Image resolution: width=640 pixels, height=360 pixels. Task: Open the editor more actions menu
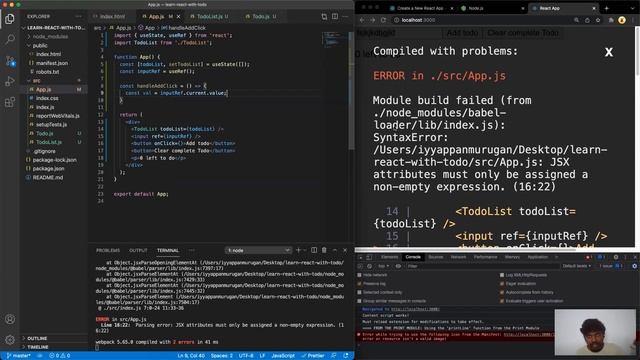click(x=345, y=16)
